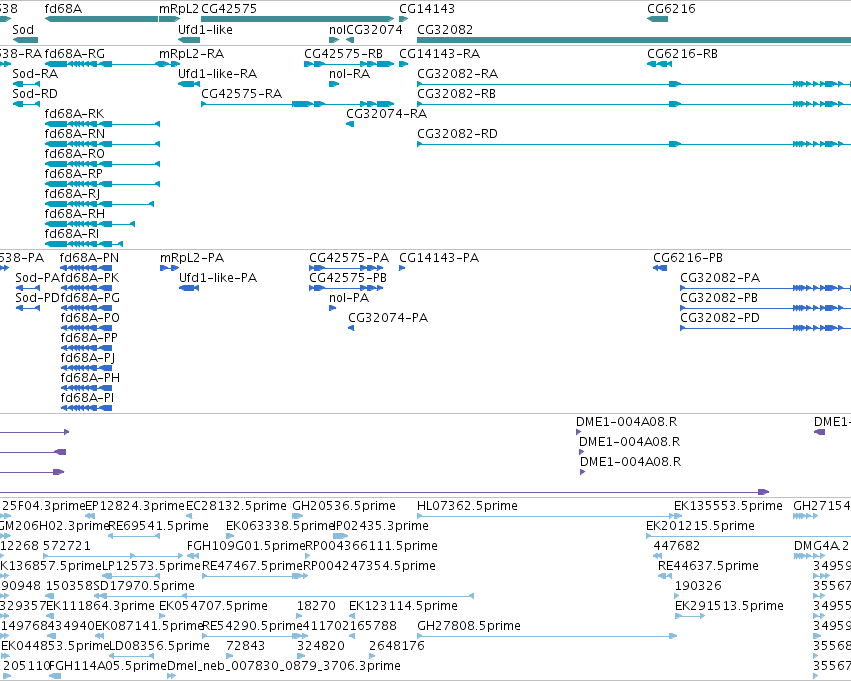Image resolution: width=851 pixels, height=681 pixels.
Task: Open the CG32082-RB transcript label
Action: coord(456,94)
